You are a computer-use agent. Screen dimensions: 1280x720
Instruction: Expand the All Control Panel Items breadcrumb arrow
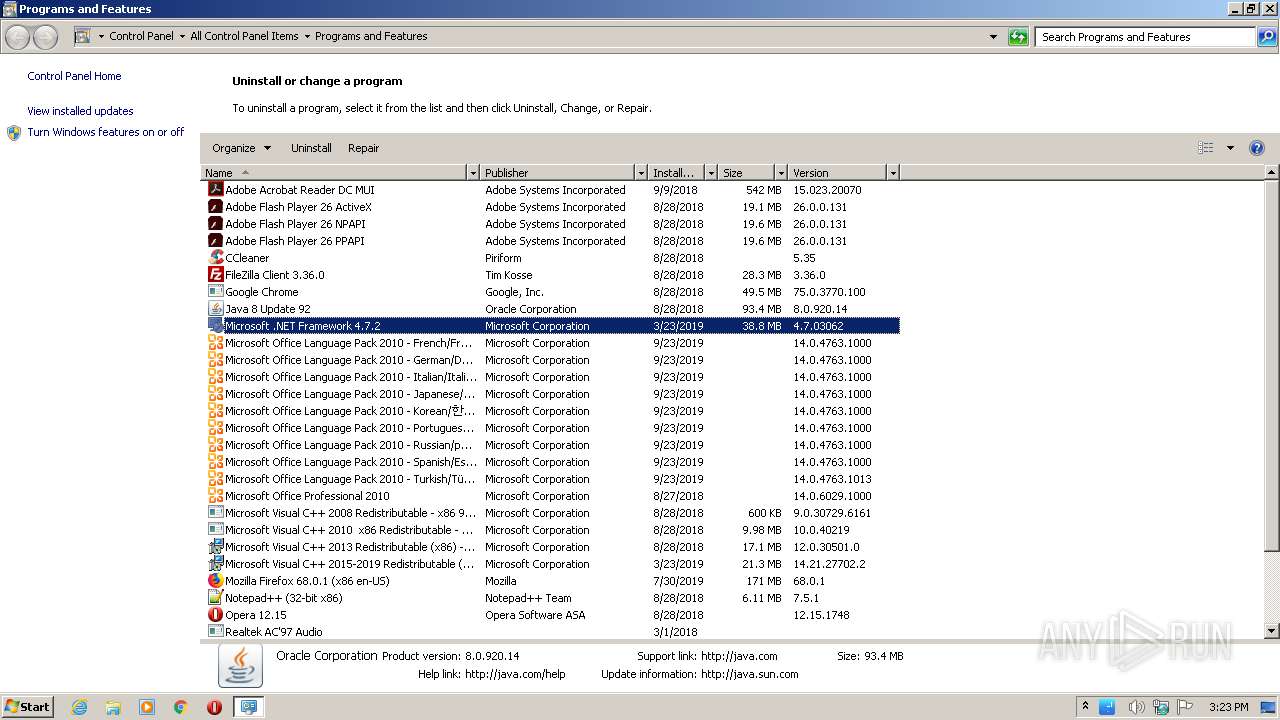coord(307,37)
